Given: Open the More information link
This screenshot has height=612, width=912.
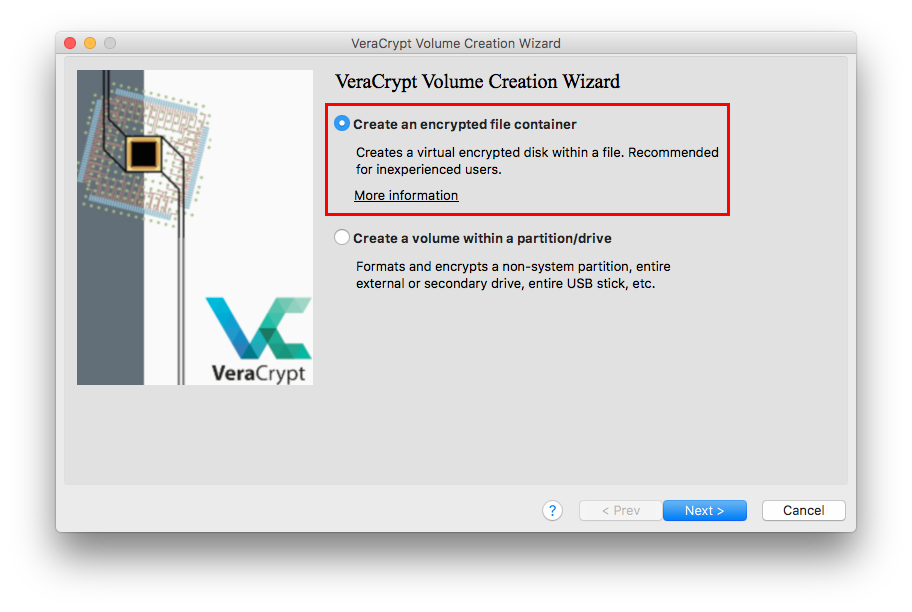Looking at the screenshot, I should tap(406, 195).
